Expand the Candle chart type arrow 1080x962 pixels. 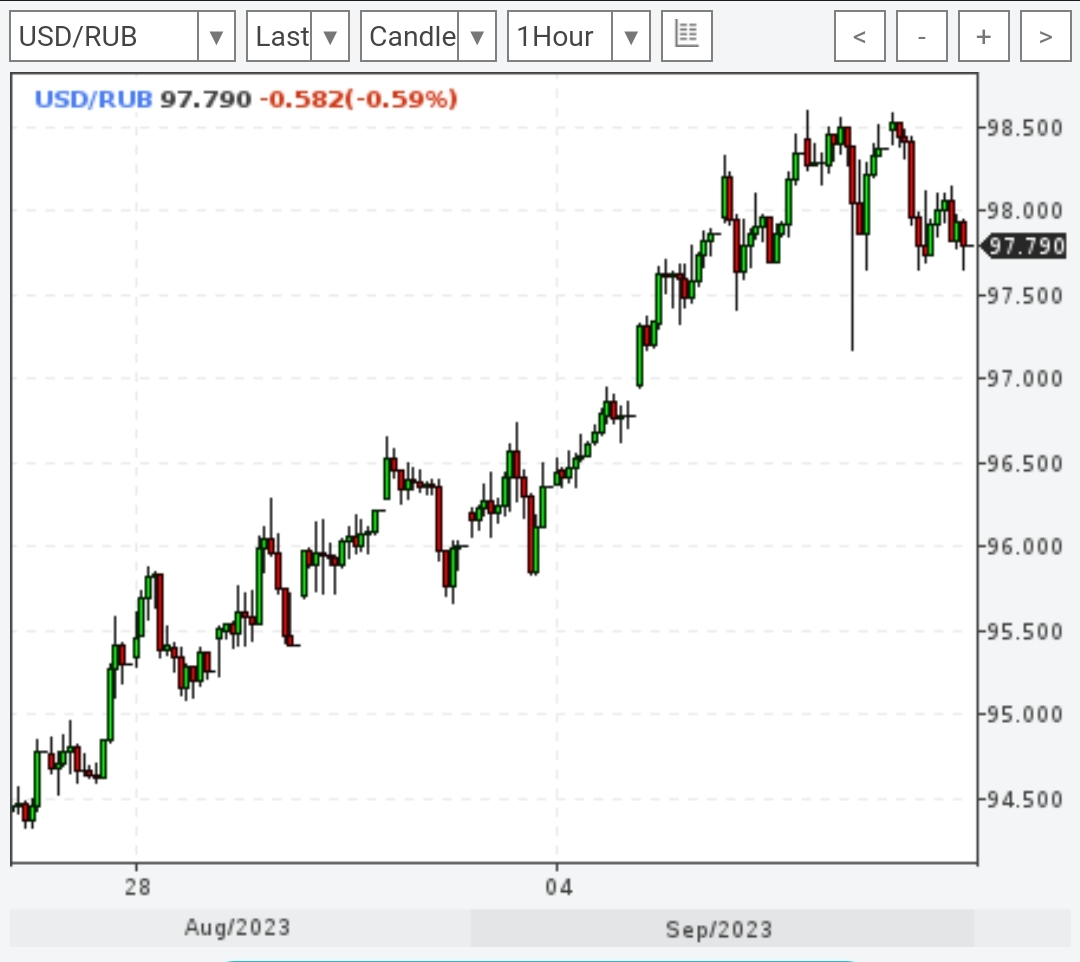477,37
